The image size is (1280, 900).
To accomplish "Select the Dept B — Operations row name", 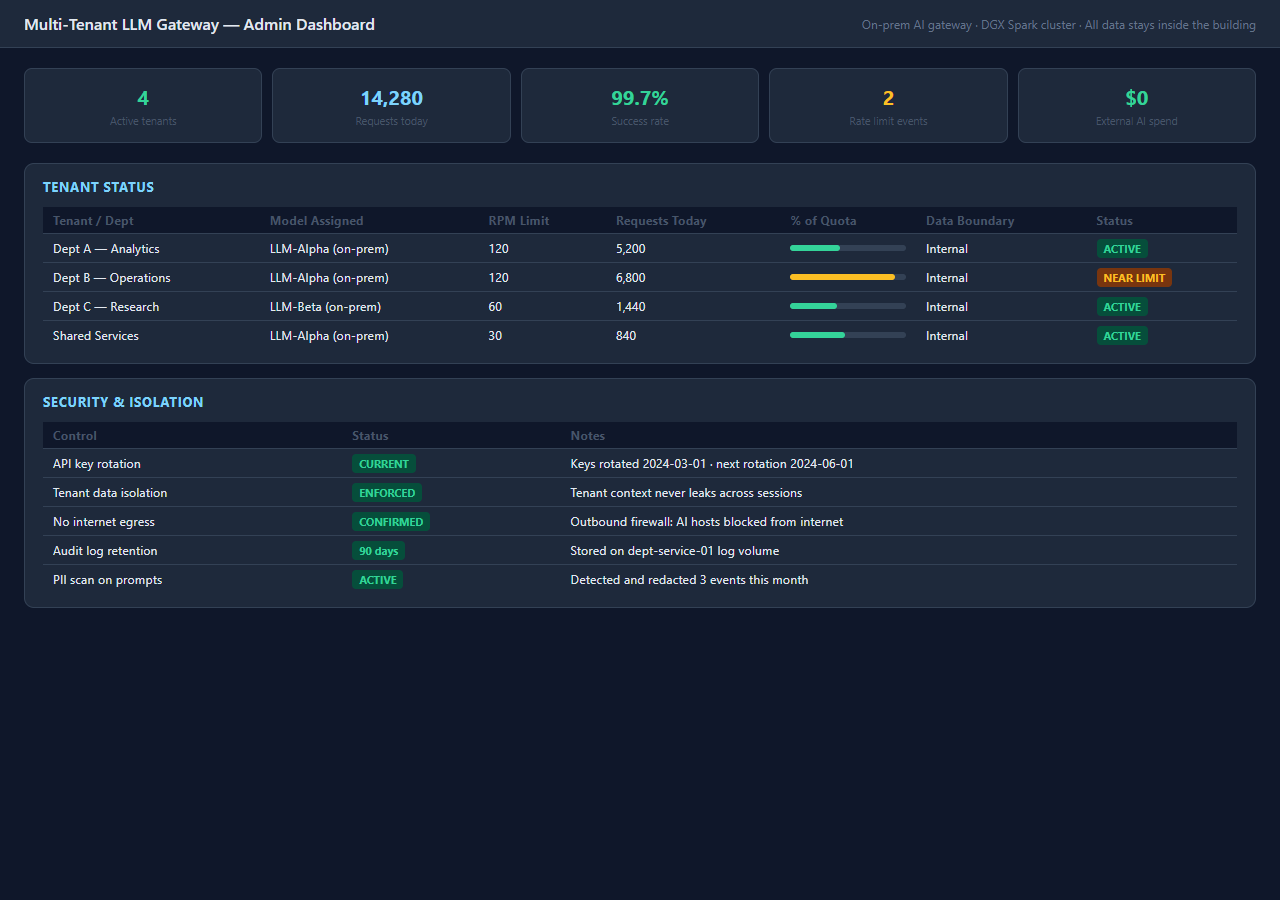I will pos(112,278).
